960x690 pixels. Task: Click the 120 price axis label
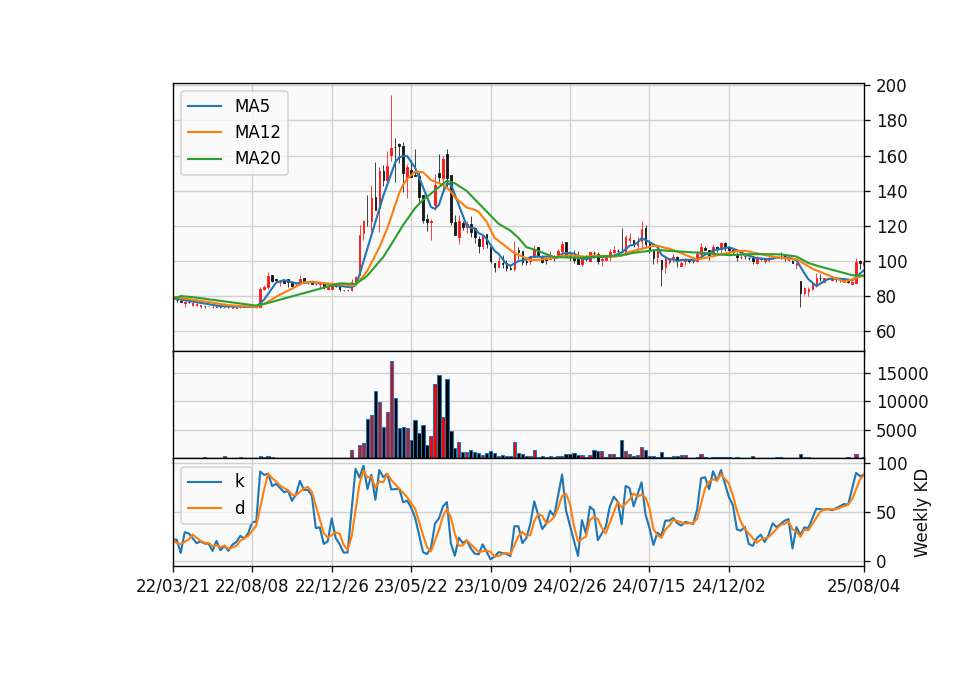tap(891, 227)
